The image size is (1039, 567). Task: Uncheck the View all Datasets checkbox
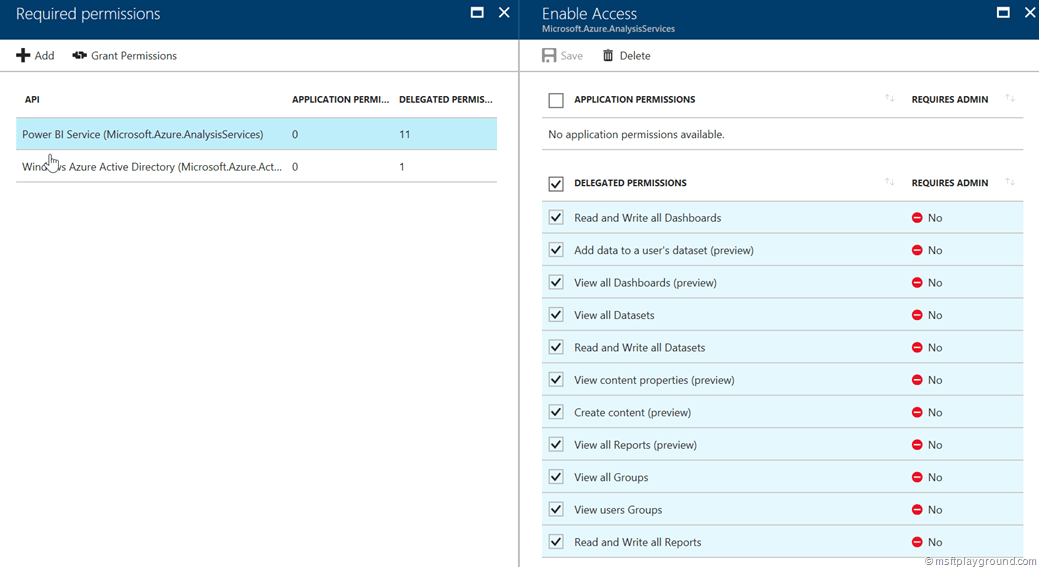[x=556, y=315]
